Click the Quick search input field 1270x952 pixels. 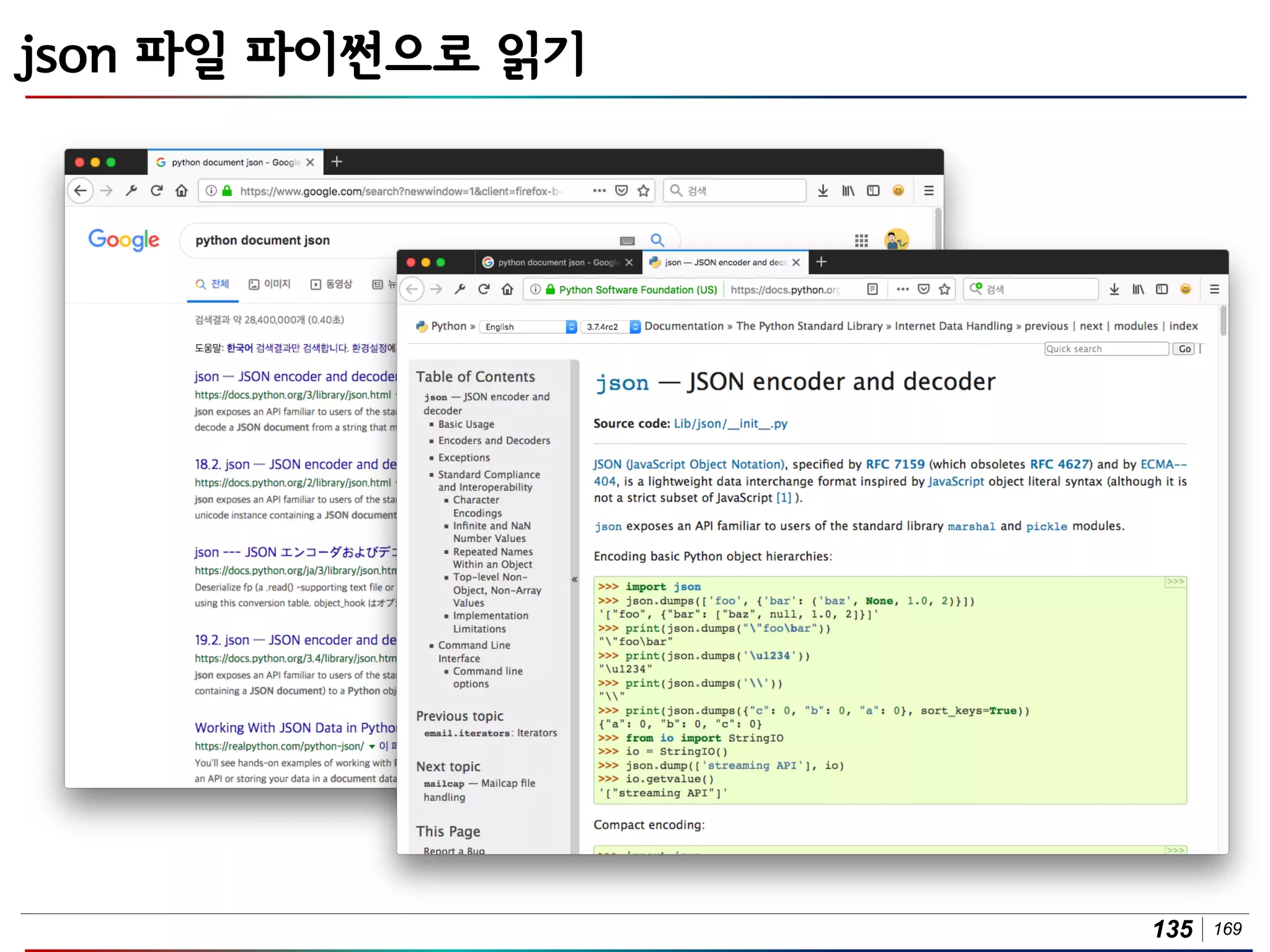pos(1106,349)
